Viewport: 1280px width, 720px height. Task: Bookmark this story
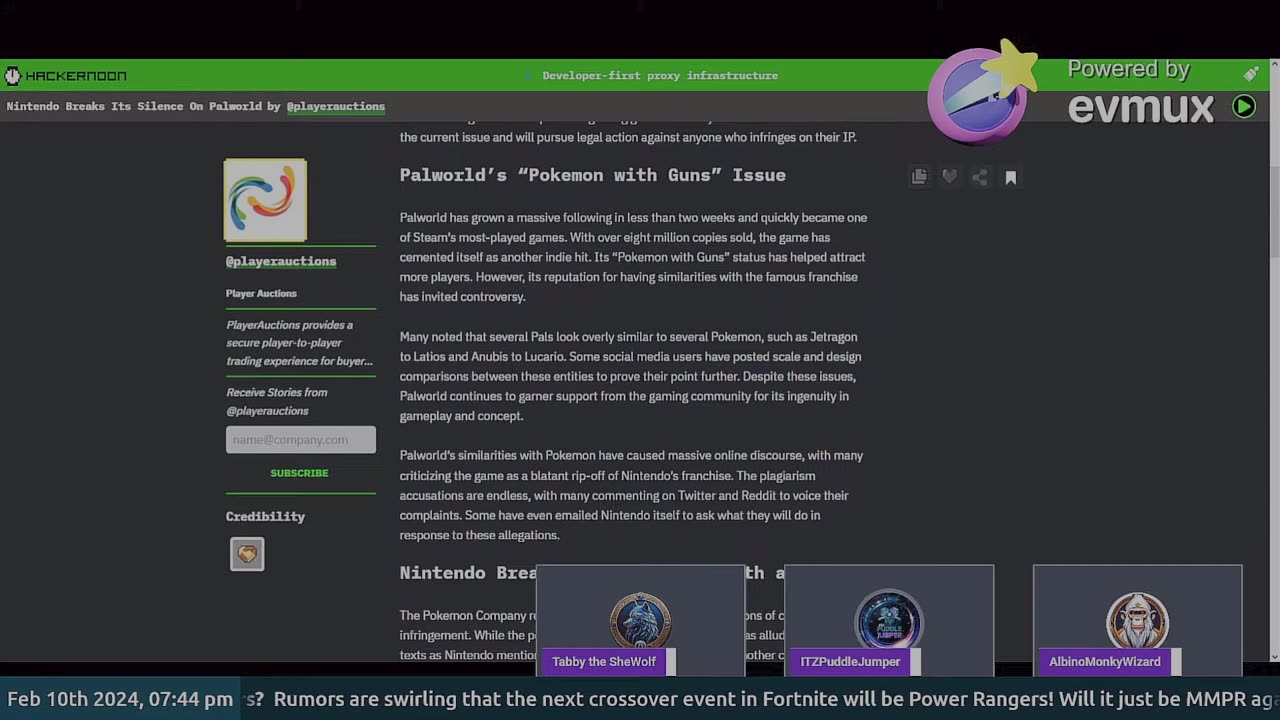1011,177
